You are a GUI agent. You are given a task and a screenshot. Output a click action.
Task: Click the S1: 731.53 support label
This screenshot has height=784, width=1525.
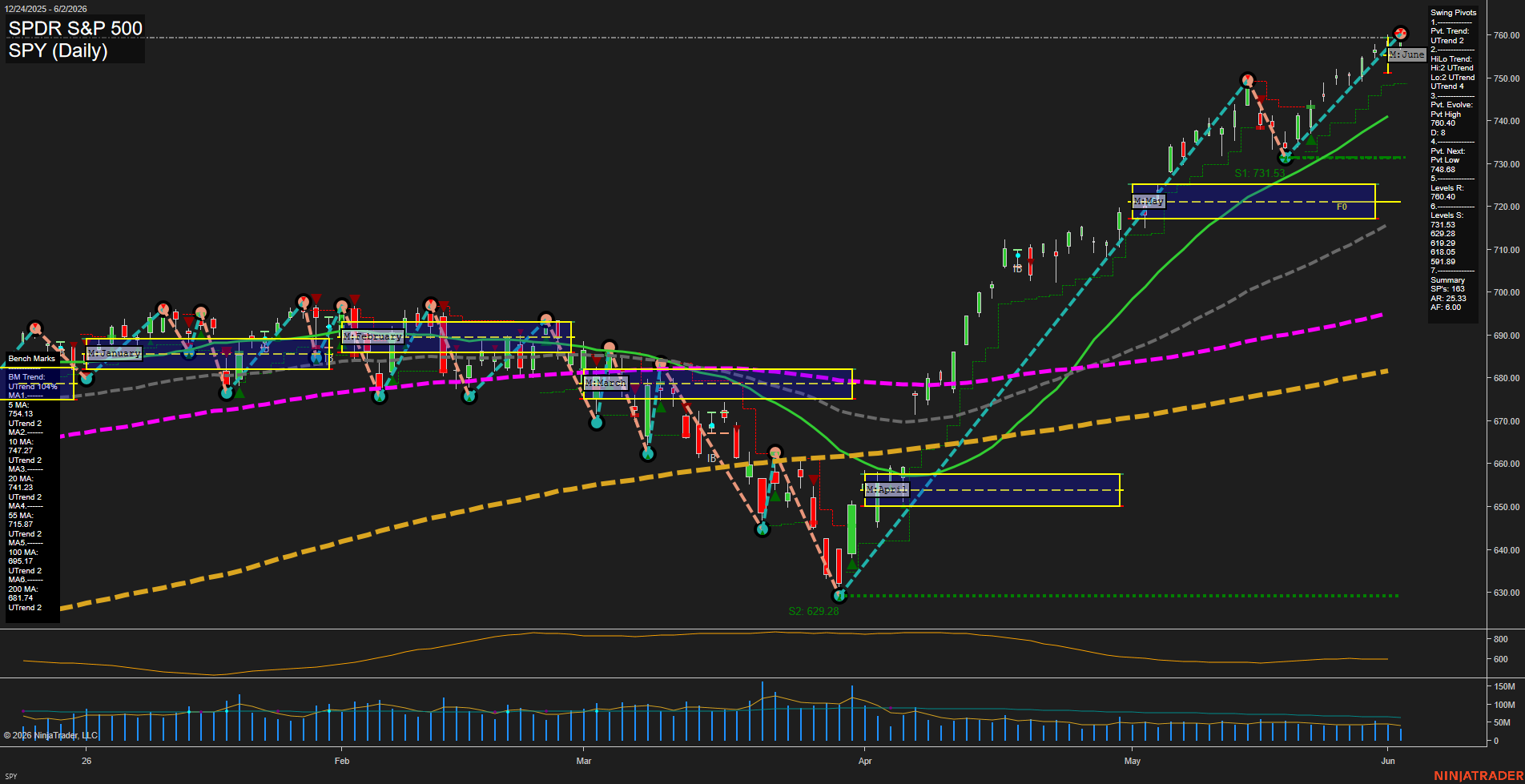1259,173
